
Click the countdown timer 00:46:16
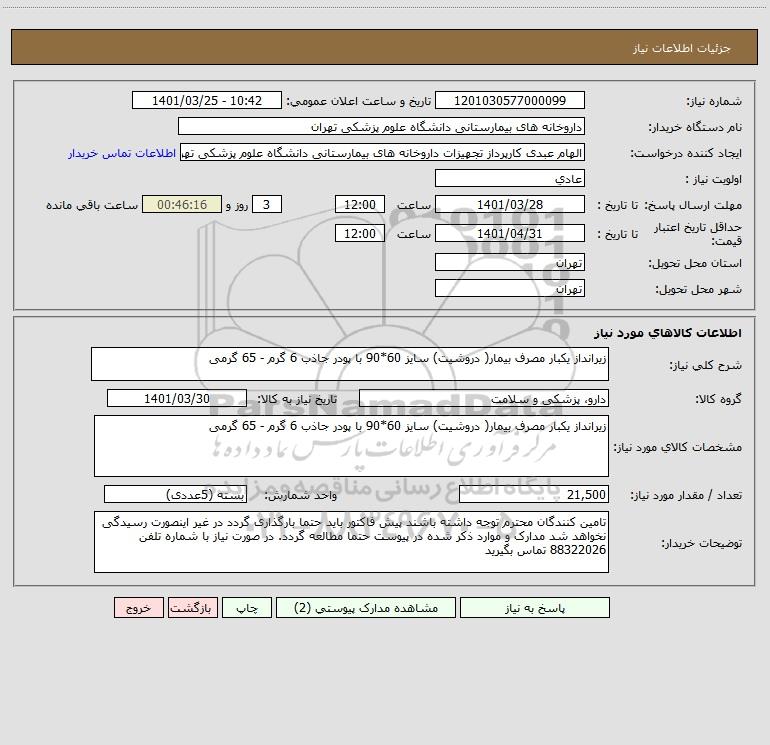(182, 204)
